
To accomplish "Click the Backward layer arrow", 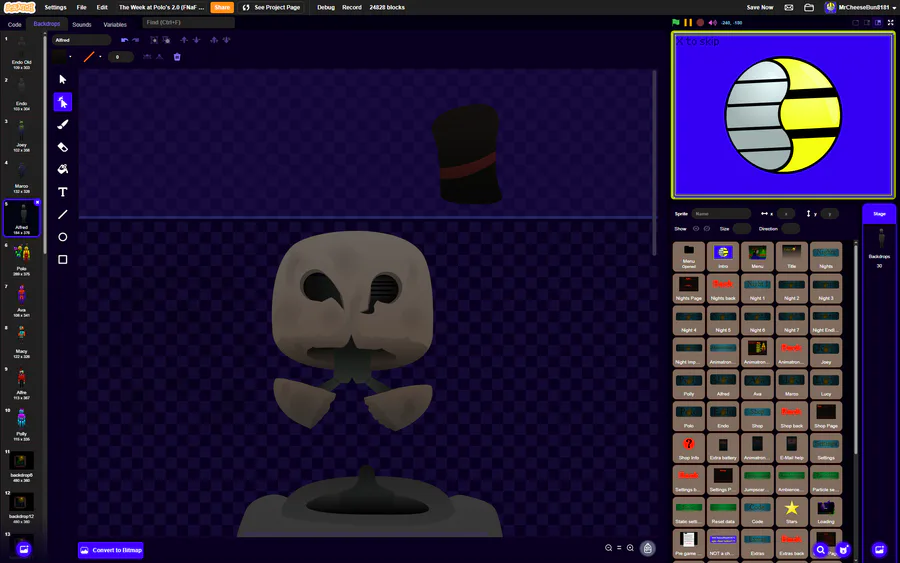I will [196, 40].
